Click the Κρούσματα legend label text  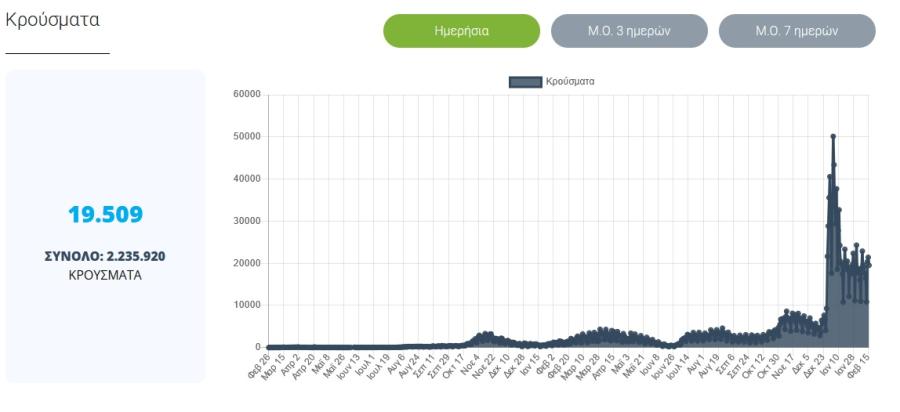(x=570, y=81)
